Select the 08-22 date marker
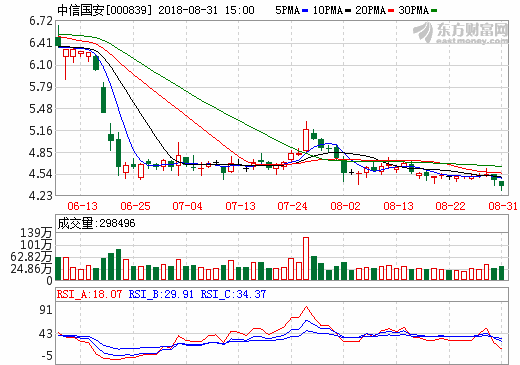 [450, 206]
